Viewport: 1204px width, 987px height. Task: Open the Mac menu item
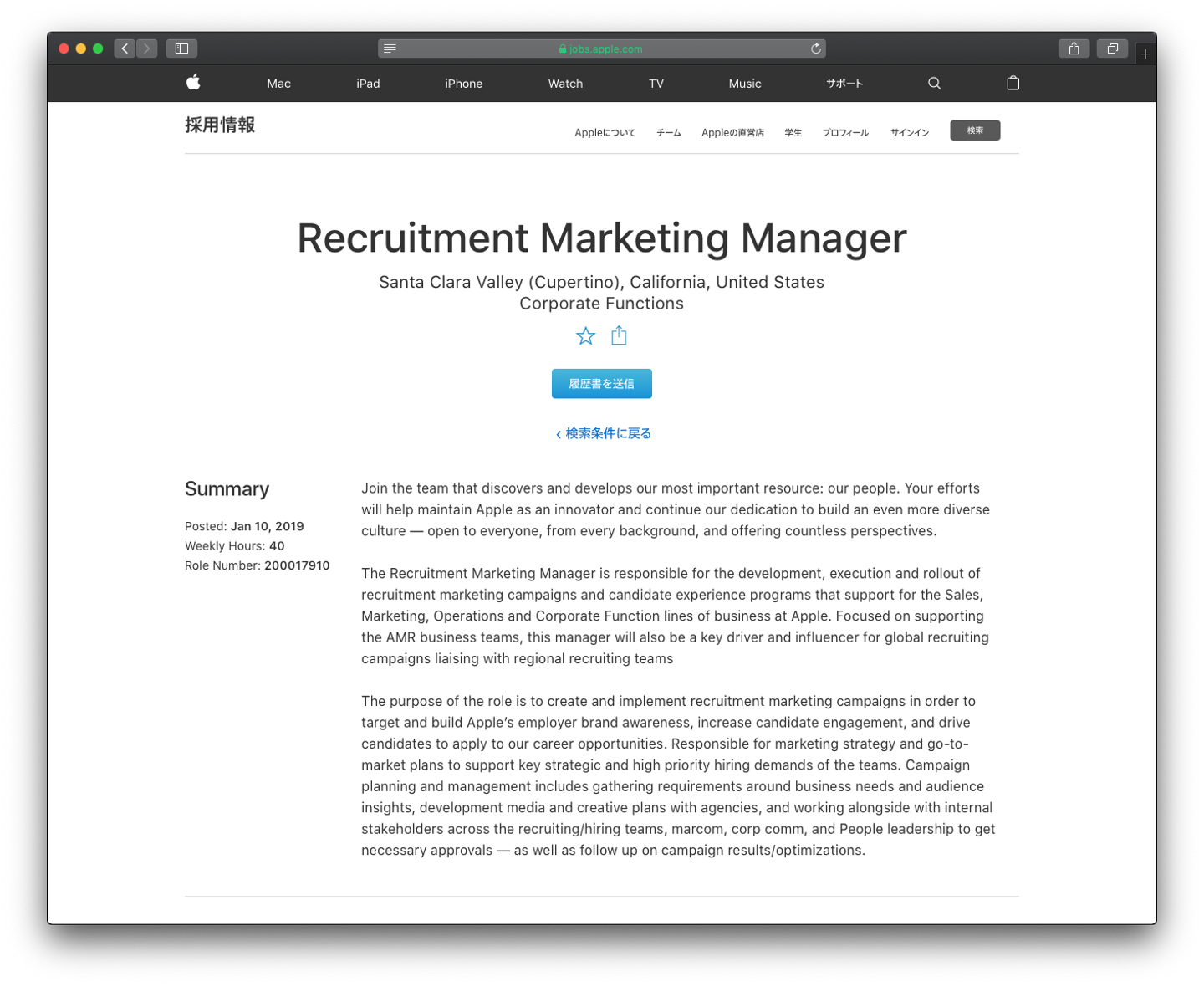pyautogui.click(x=279, y=84)
